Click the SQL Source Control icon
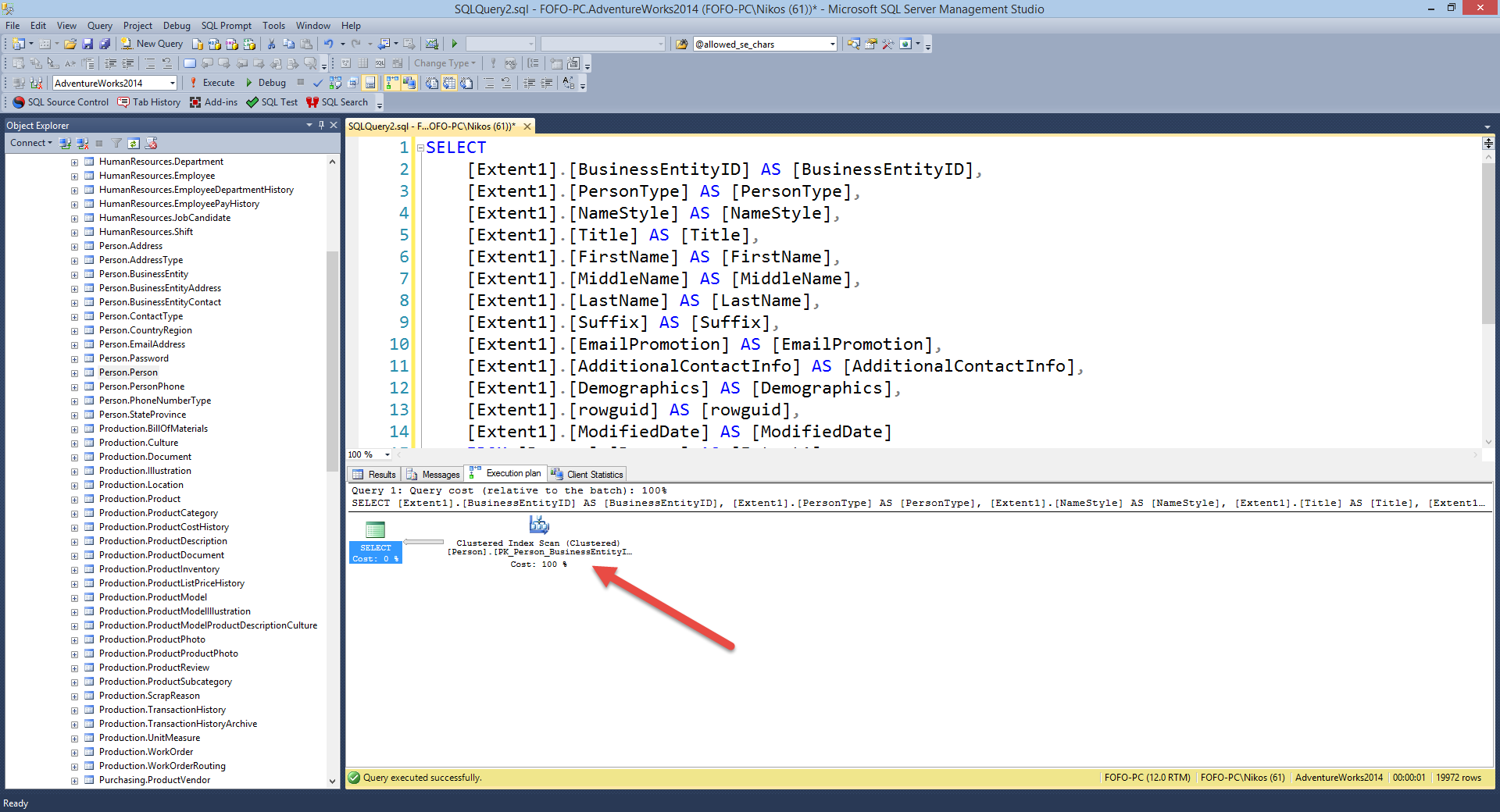Image resolution: width=1500 pixels, height=812 pixels. (x=61, y=102)
